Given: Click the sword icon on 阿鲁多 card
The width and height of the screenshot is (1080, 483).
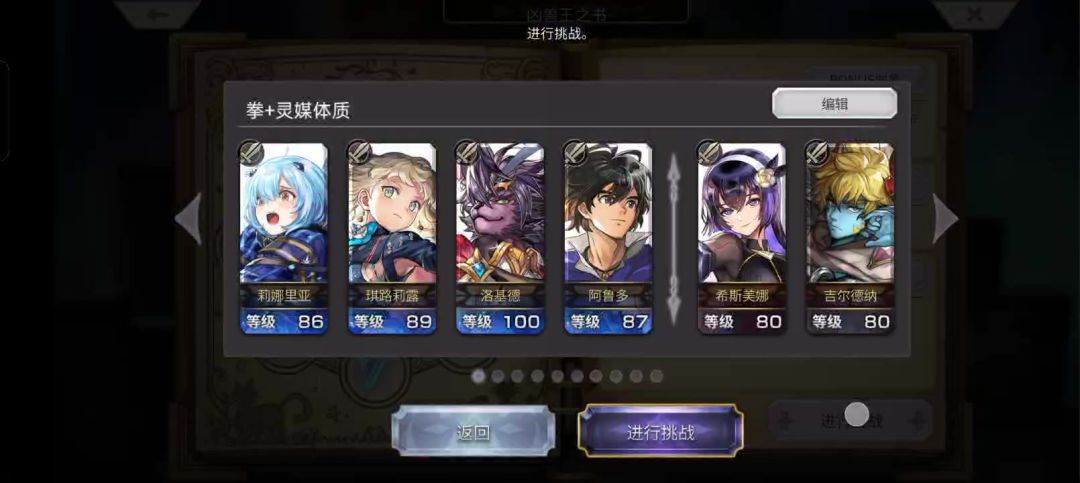Looking at the screenshot, I should (x=575, y=152).
